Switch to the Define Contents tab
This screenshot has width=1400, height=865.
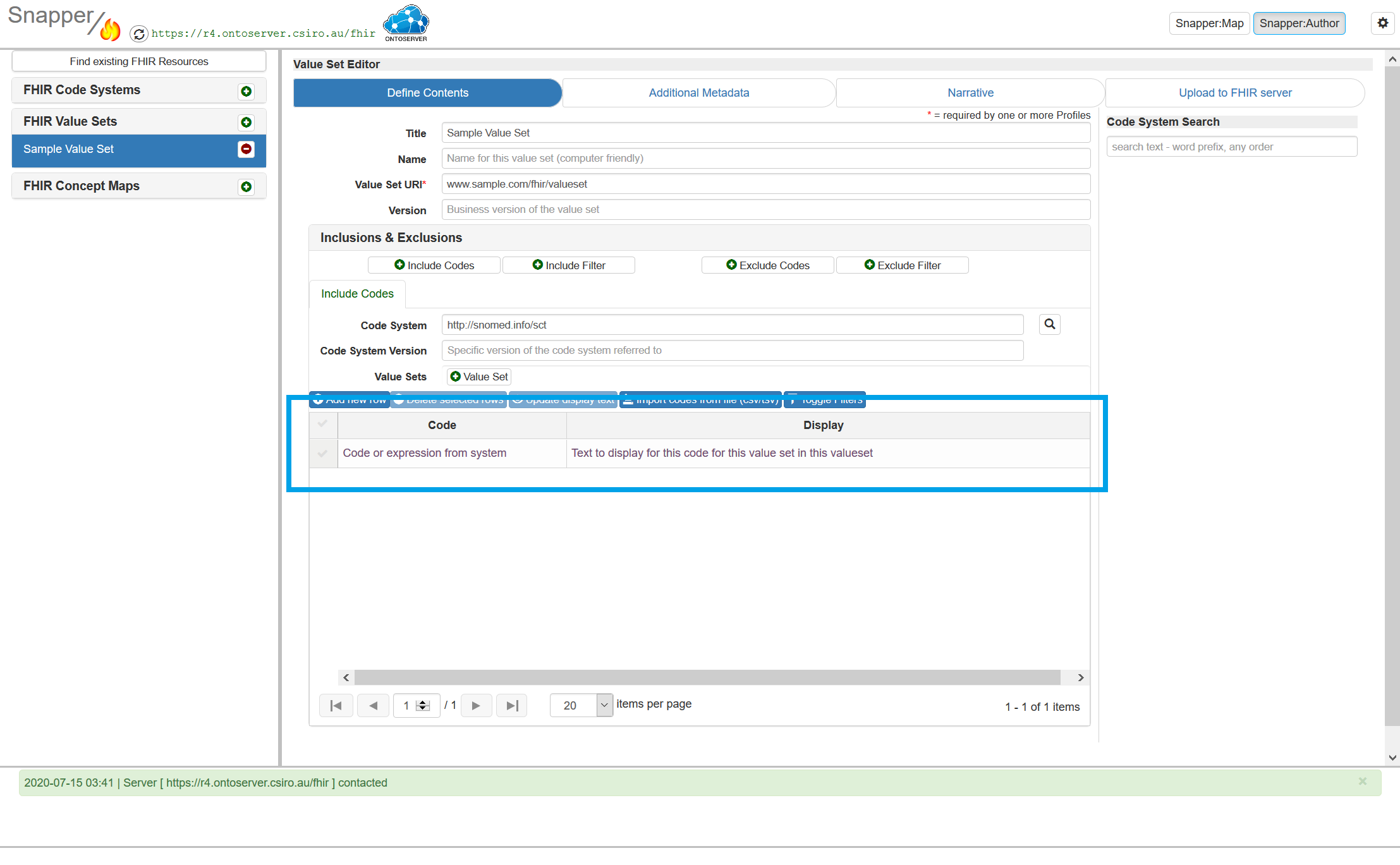pyautogui.click(x=427, y=93)
